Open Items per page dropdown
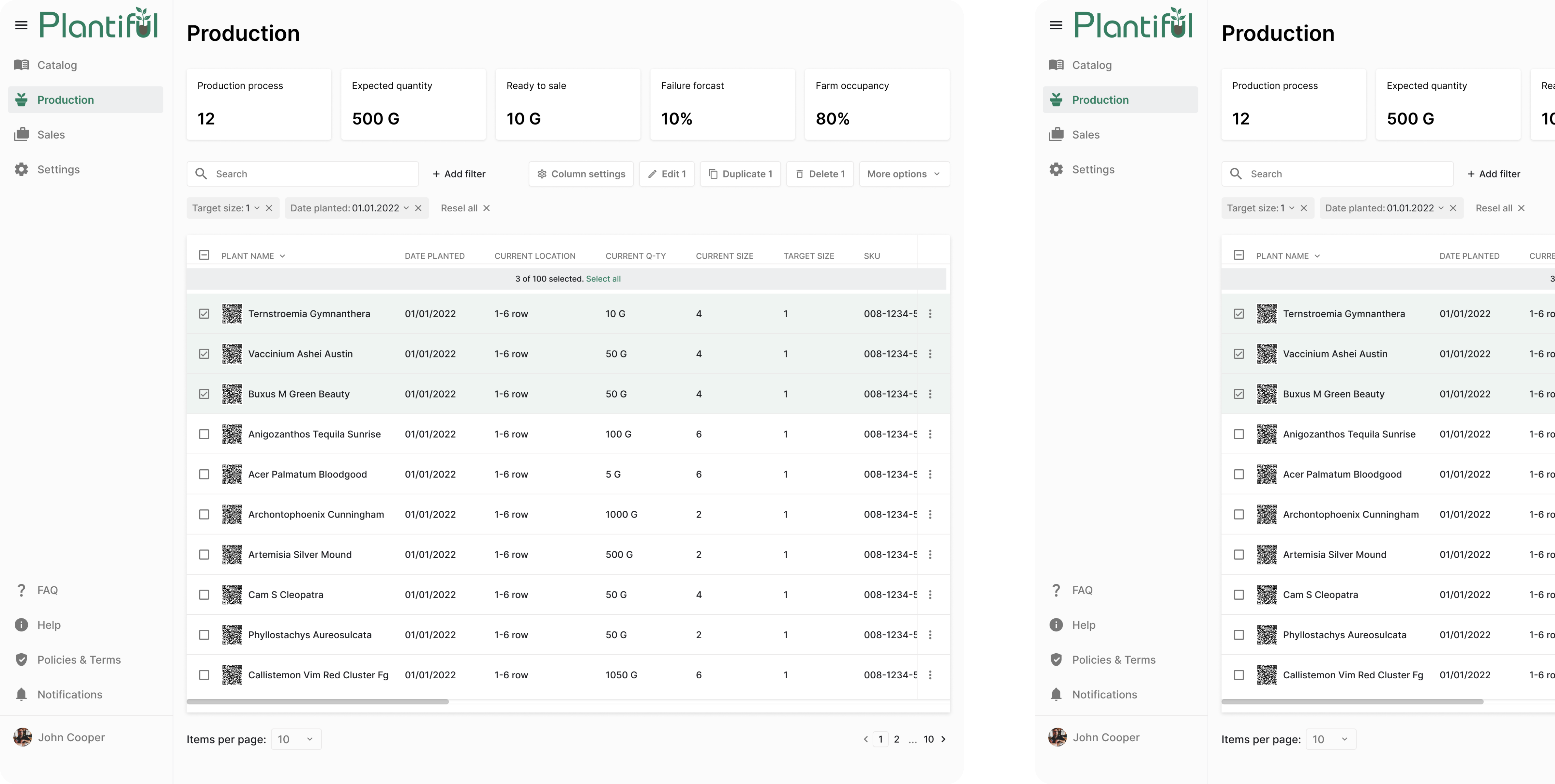This screenshot has width=1555, height=784. (296, 739)
